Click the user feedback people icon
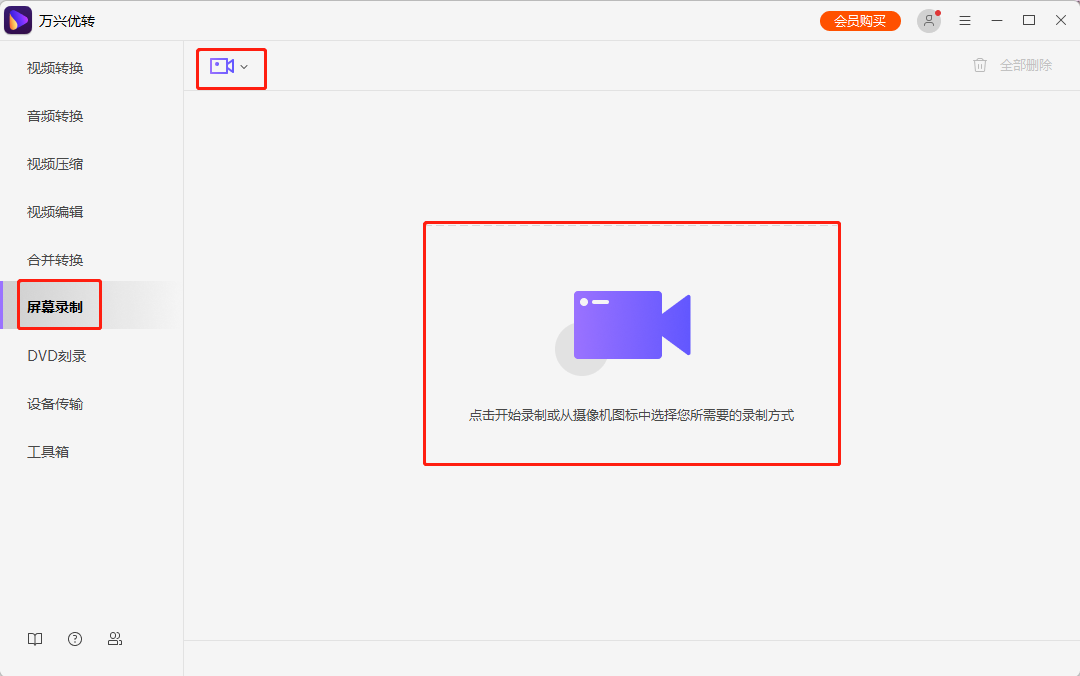 tap(115, 639)
